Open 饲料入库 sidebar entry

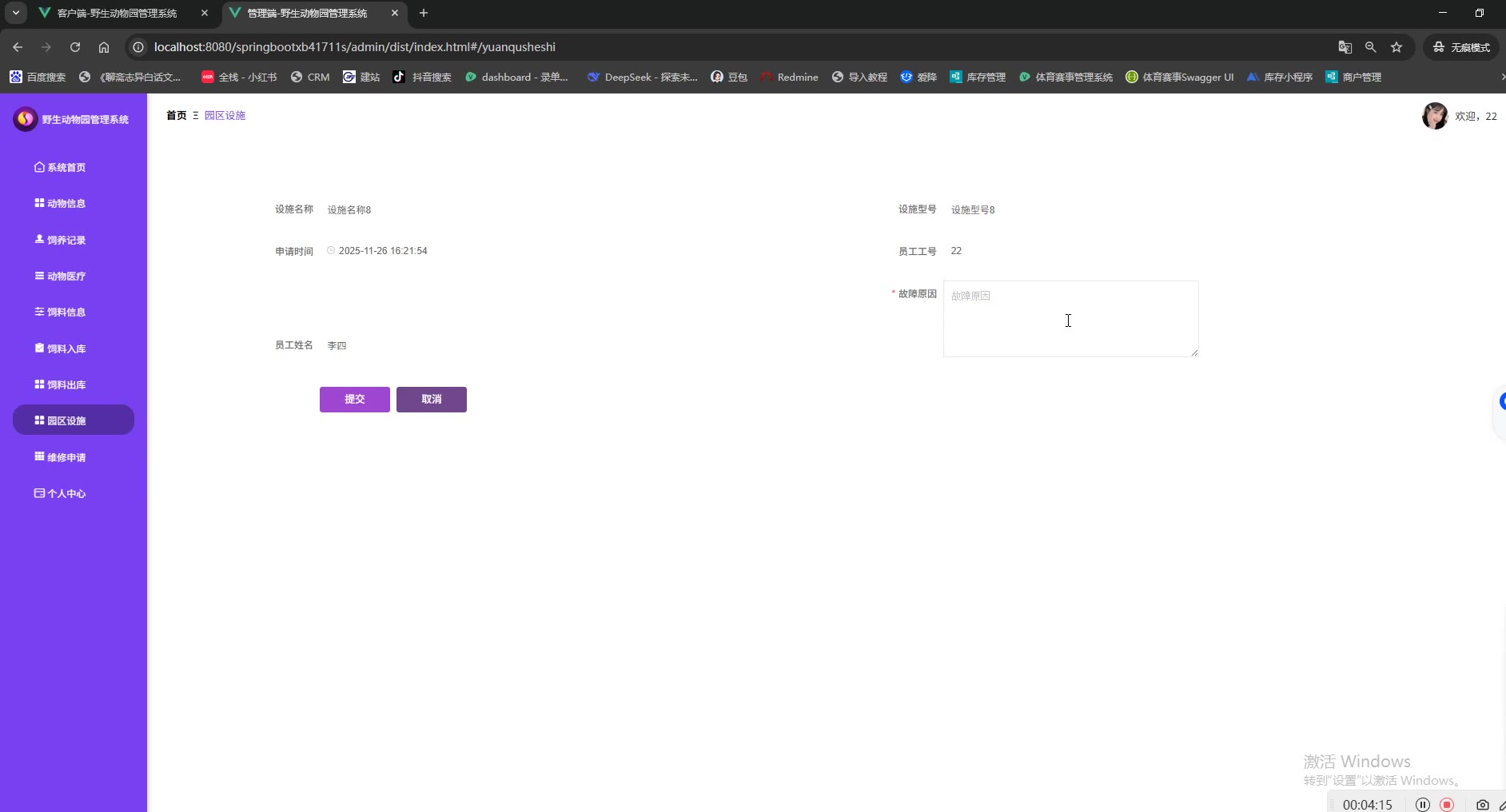61,348
